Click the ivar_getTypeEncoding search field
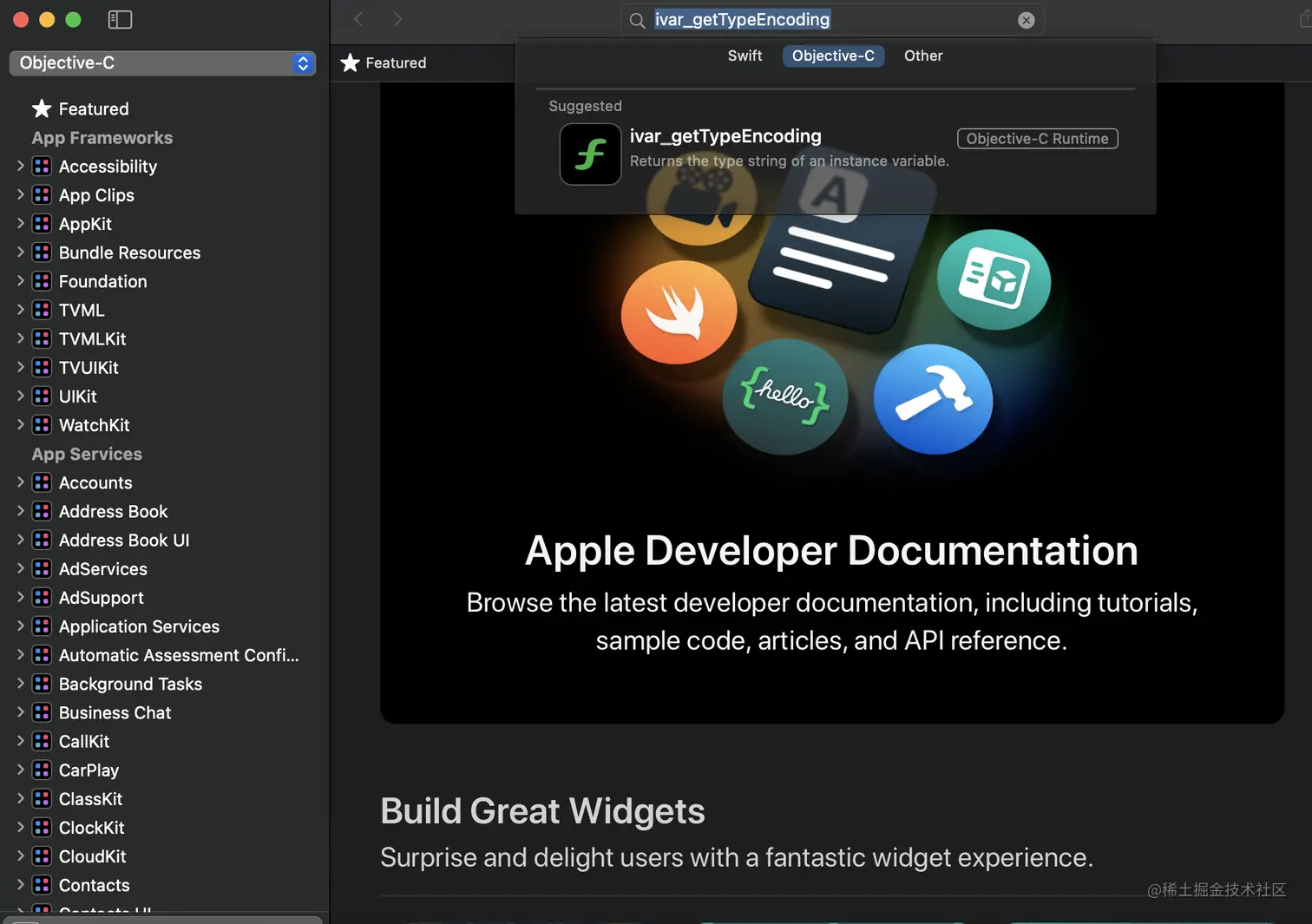 tap(831, 20)
